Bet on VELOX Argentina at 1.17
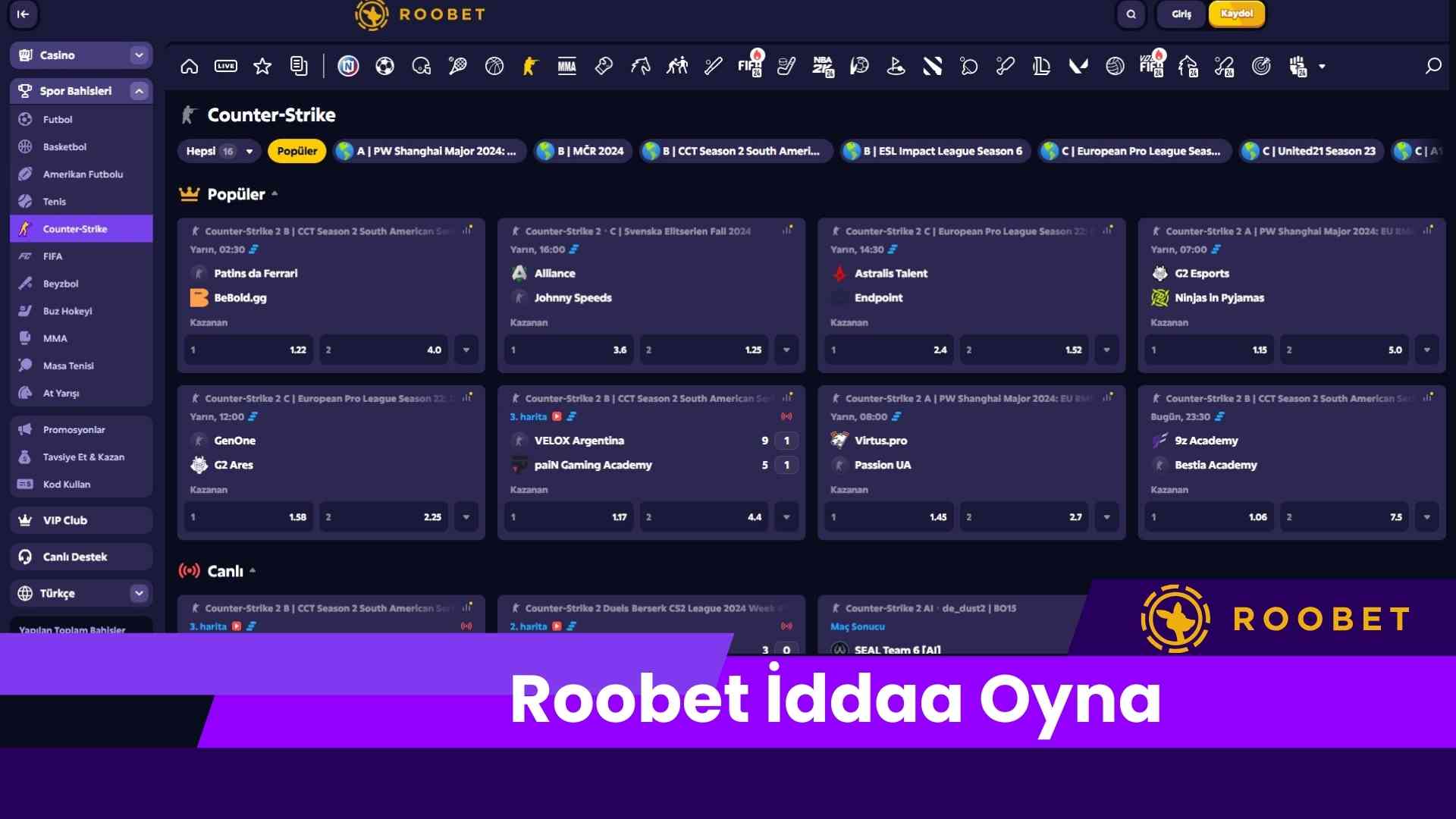This screenshot has height=819, width=1456. [569, 517]
